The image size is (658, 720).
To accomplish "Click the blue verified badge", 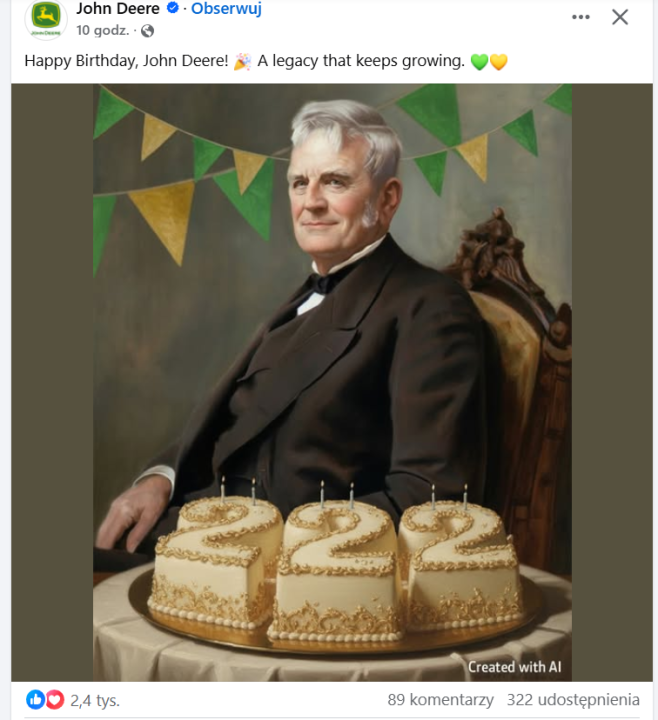I will pyautogui.click(x=172, y=8).
